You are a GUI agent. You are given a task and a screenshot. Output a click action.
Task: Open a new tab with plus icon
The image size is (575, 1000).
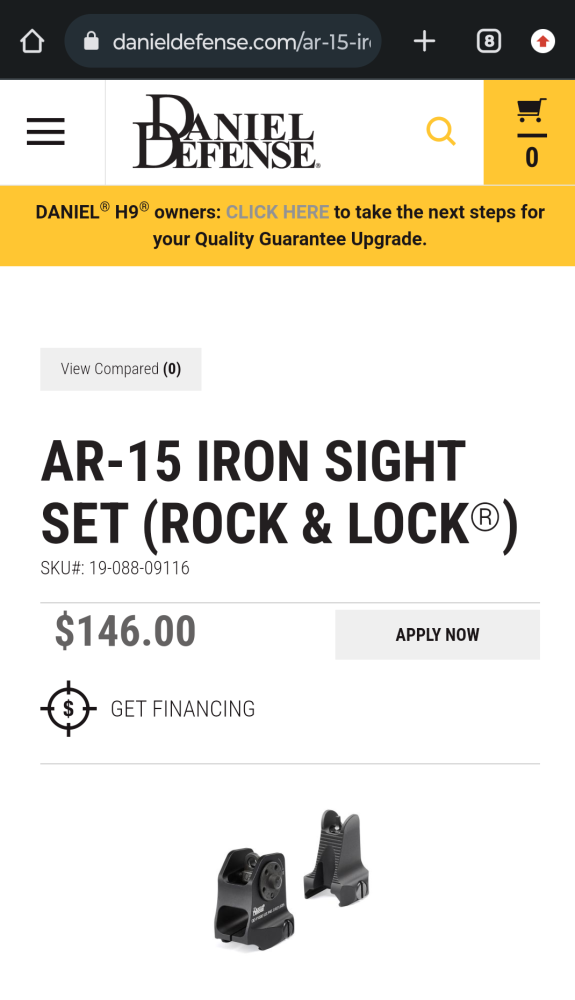tap(424, 42)
